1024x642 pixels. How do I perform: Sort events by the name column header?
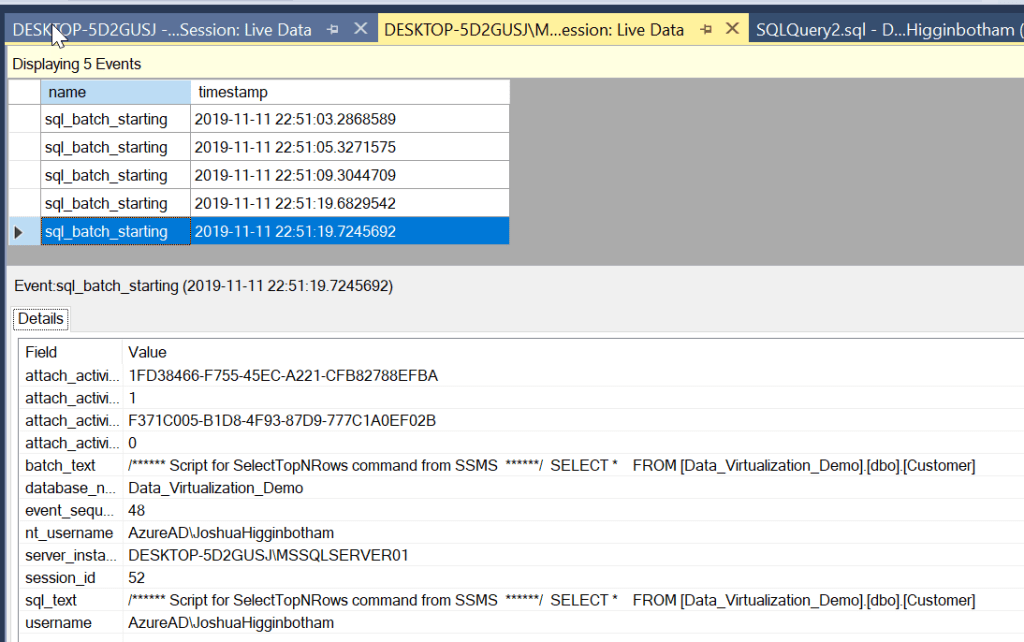pyautogui.click(x=115, y=92)
